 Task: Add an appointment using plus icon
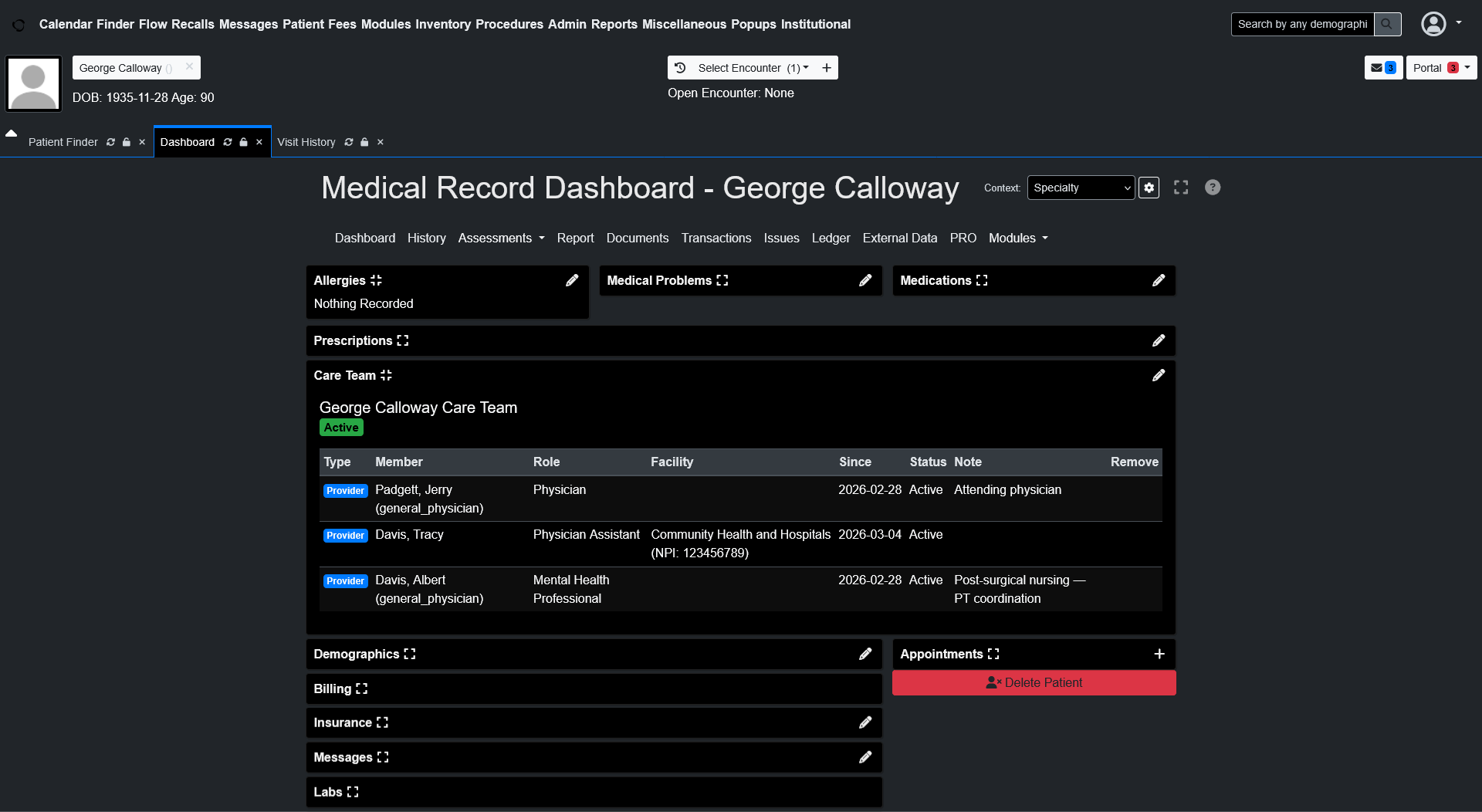(x=1159, y=655)
